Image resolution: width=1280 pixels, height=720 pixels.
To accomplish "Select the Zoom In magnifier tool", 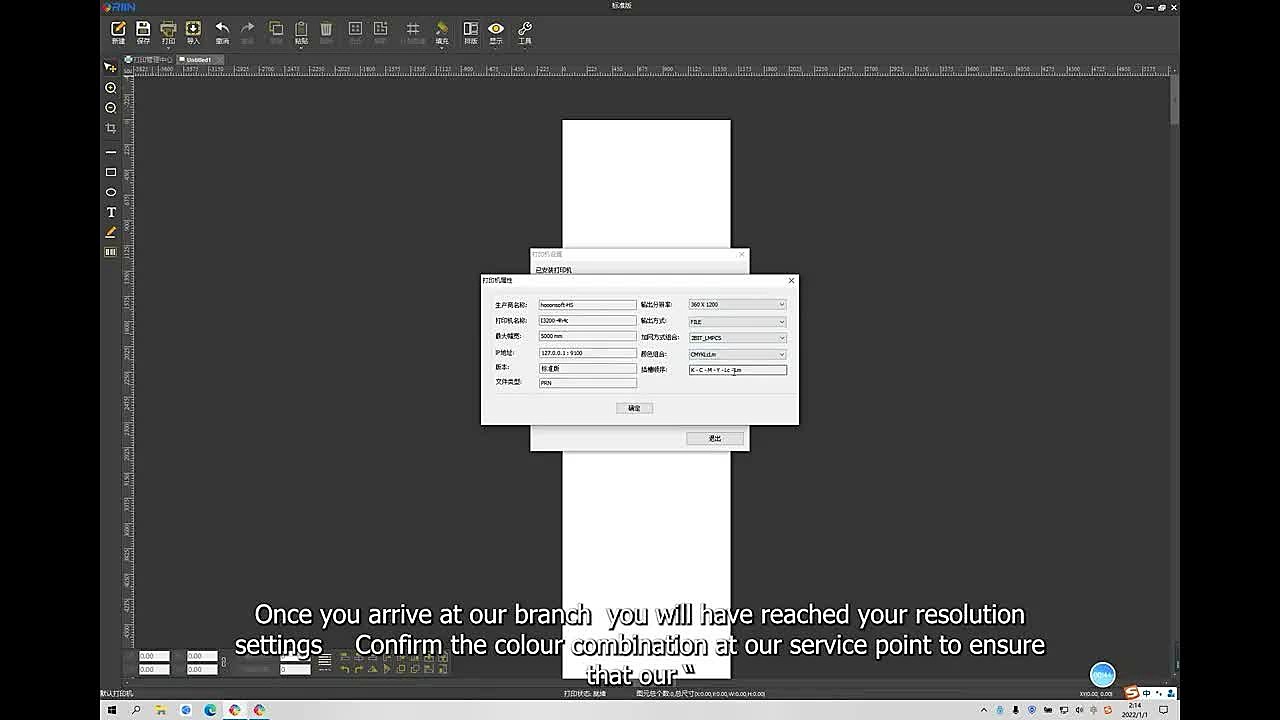I will (111, 88).
